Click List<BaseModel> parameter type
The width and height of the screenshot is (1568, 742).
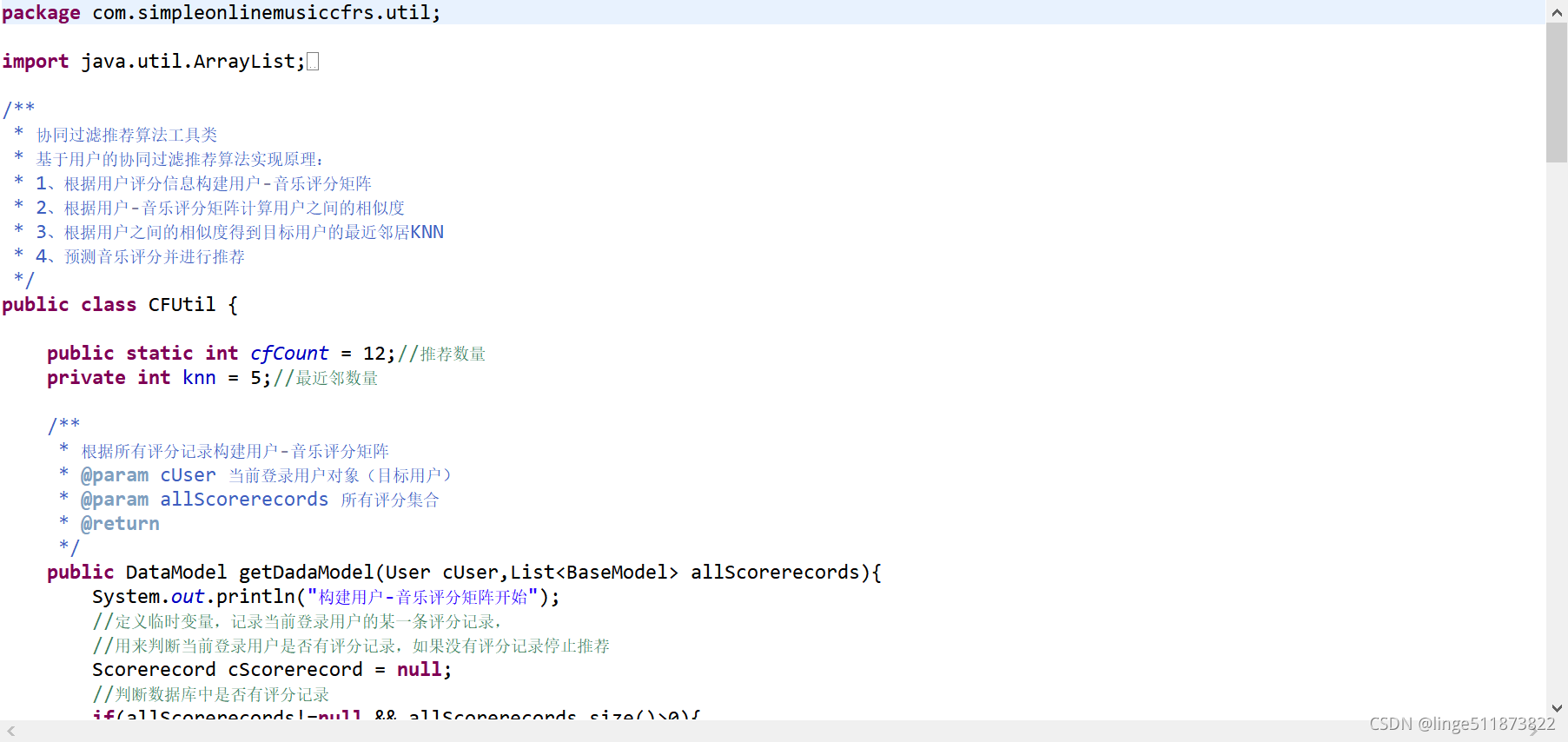(x=595, y=573)
